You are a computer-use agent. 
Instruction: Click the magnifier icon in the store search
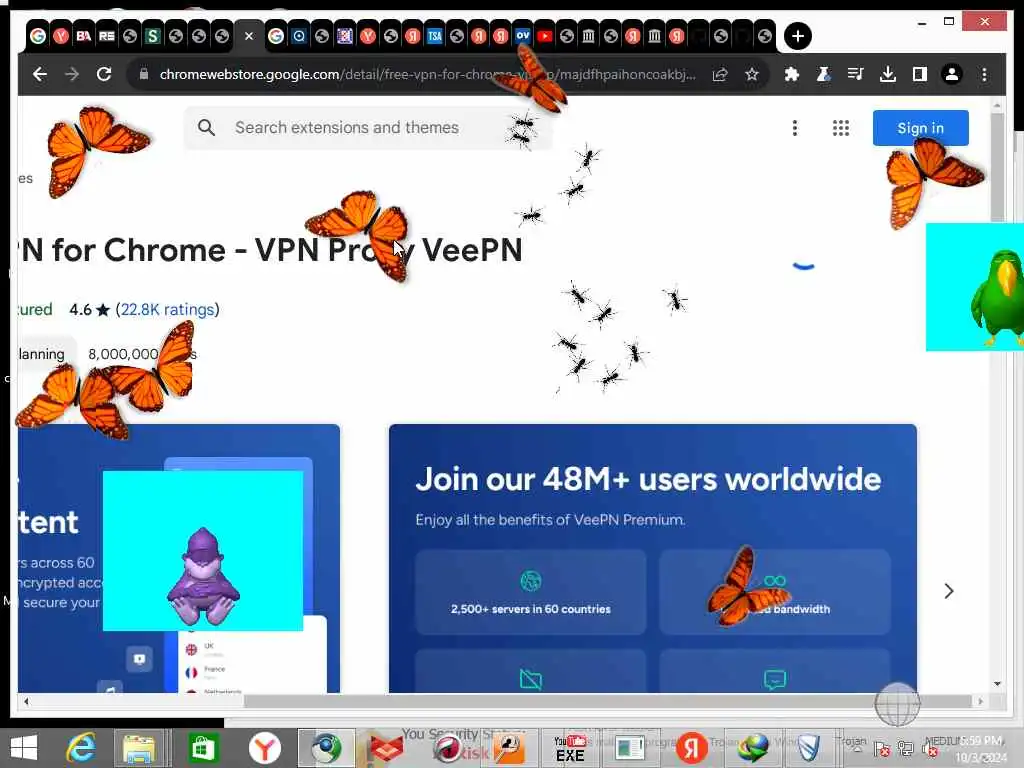pyautogui.click(x=206, y=127)
